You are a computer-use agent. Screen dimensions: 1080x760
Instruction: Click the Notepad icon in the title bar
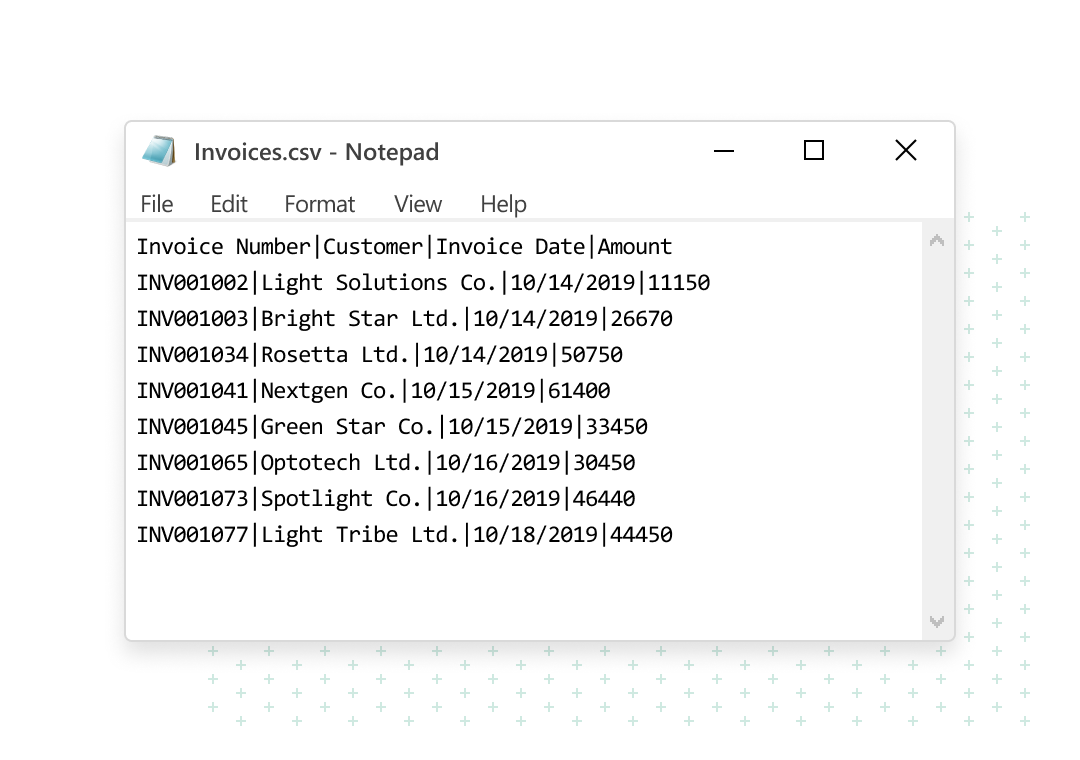(x=159, y=151)
